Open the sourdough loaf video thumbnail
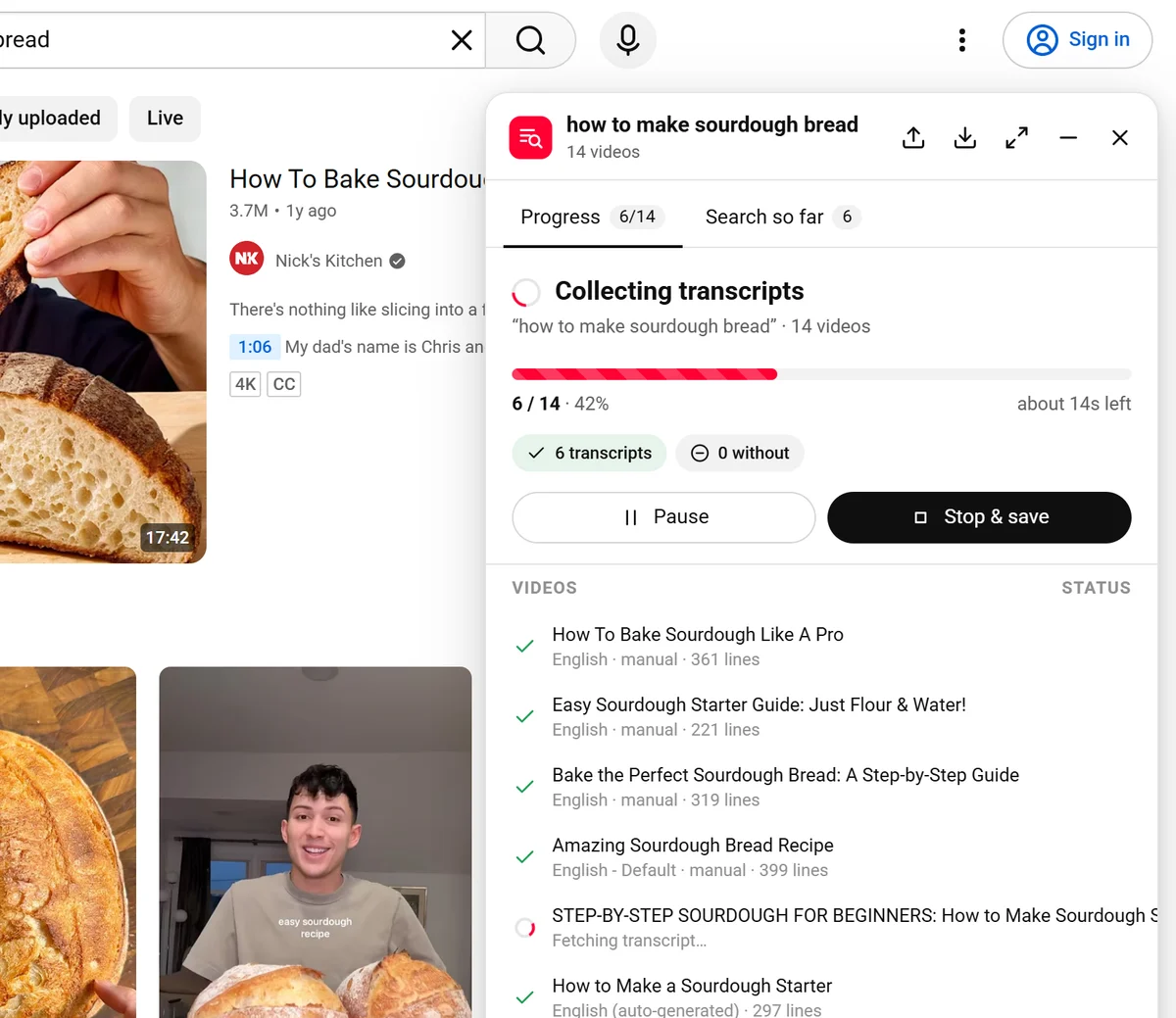 pyautogui.click(x=103, y=362)
